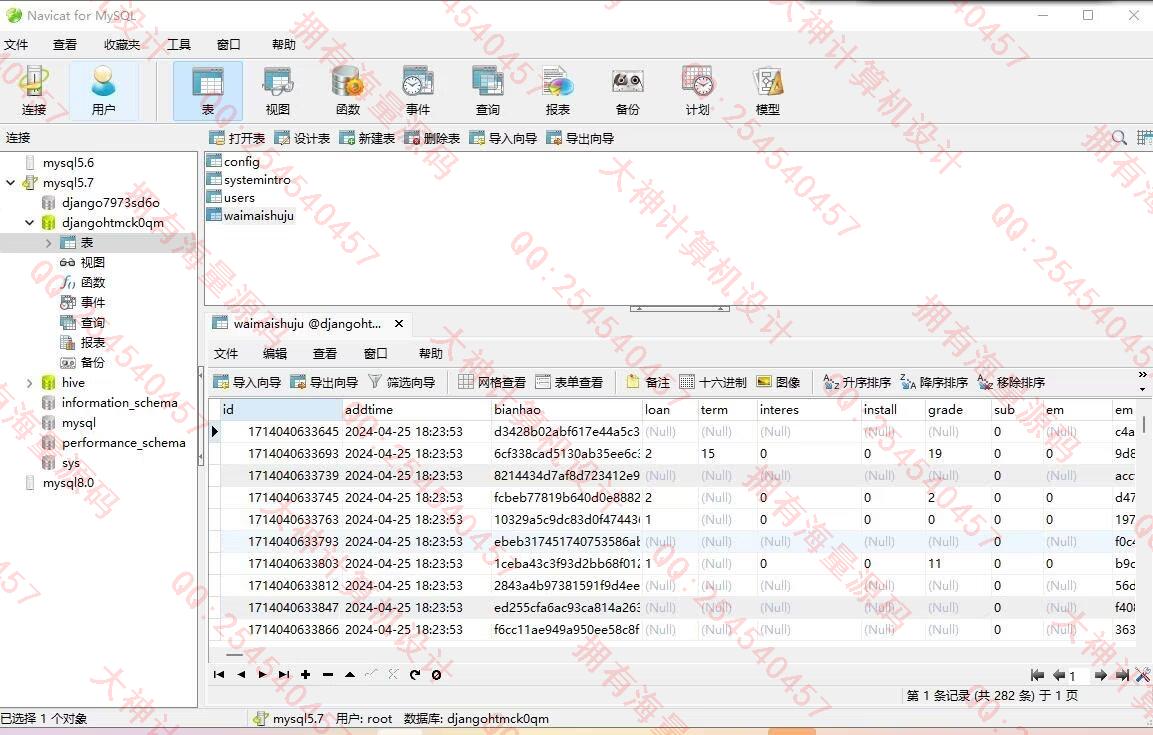Toggle the 备注 (Memo) pane

coord(648,382)
